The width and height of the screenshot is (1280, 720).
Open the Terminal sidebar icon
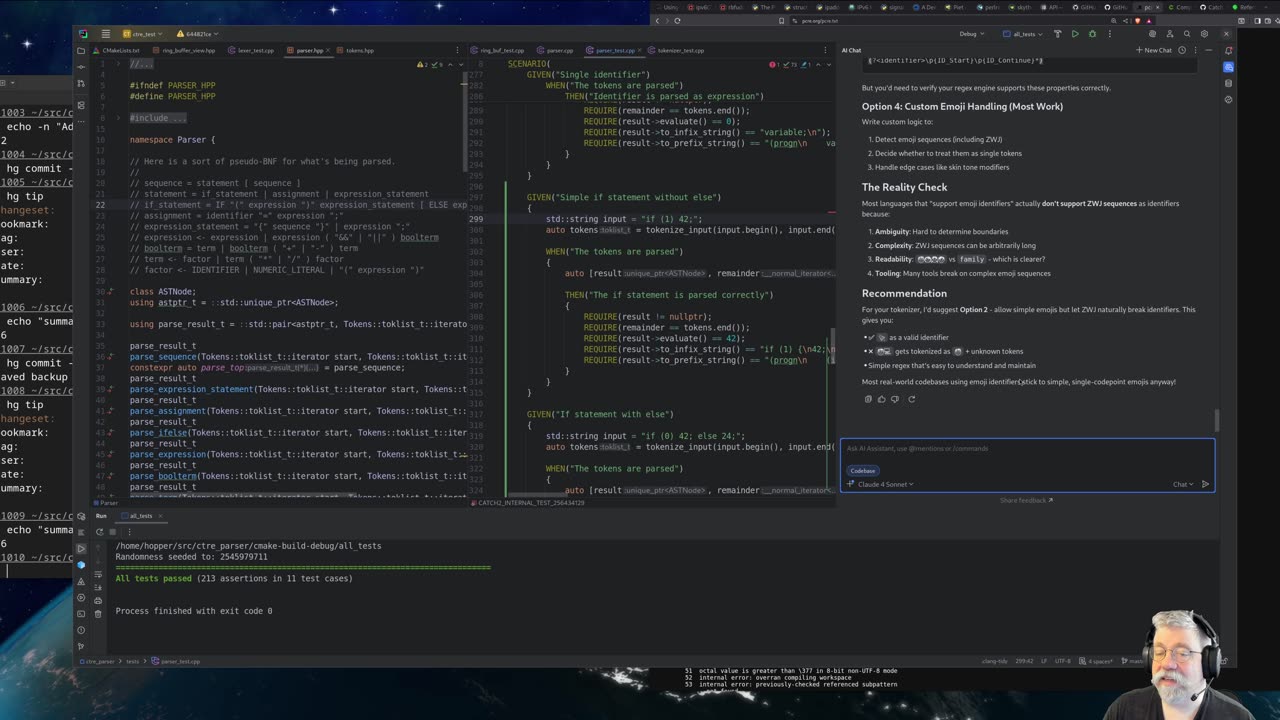pos(81,613)
